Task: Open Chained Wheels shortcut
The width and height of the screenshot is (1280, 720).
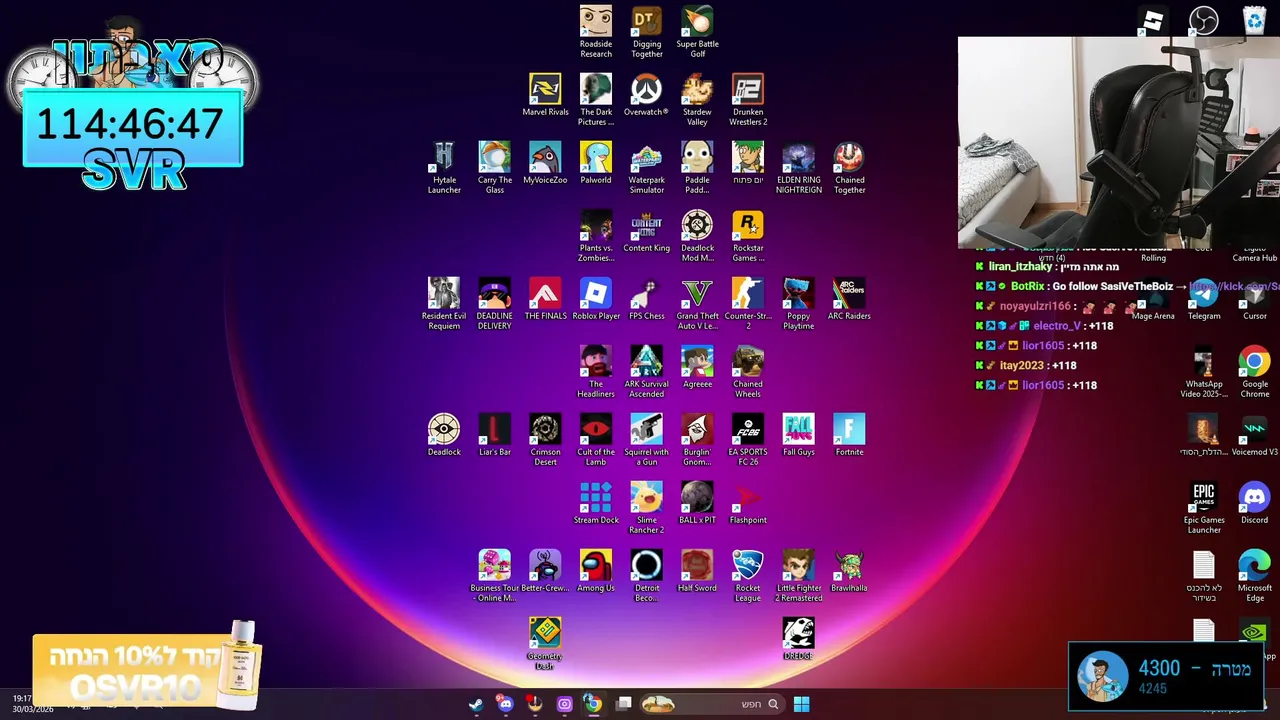Action: [x=748, y=371]
